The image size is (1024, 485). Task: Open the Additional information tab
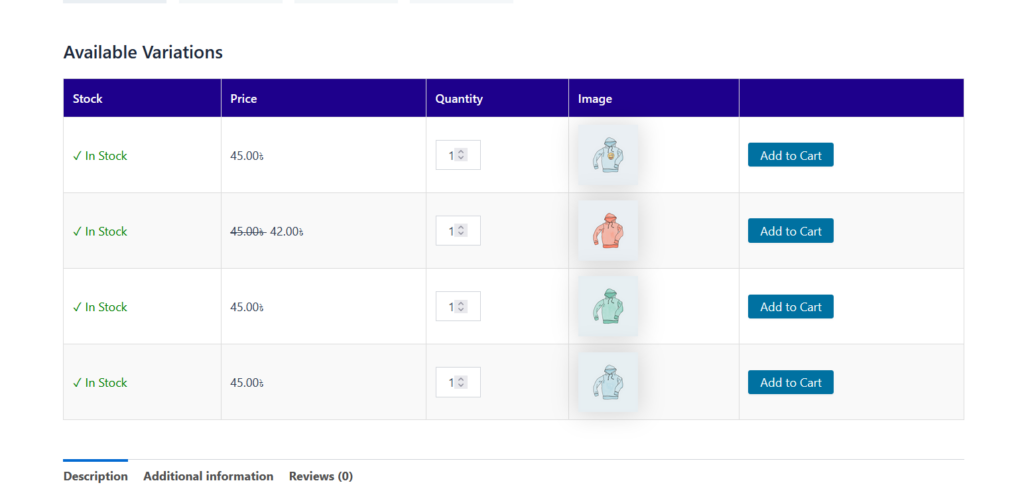[208, 476]
